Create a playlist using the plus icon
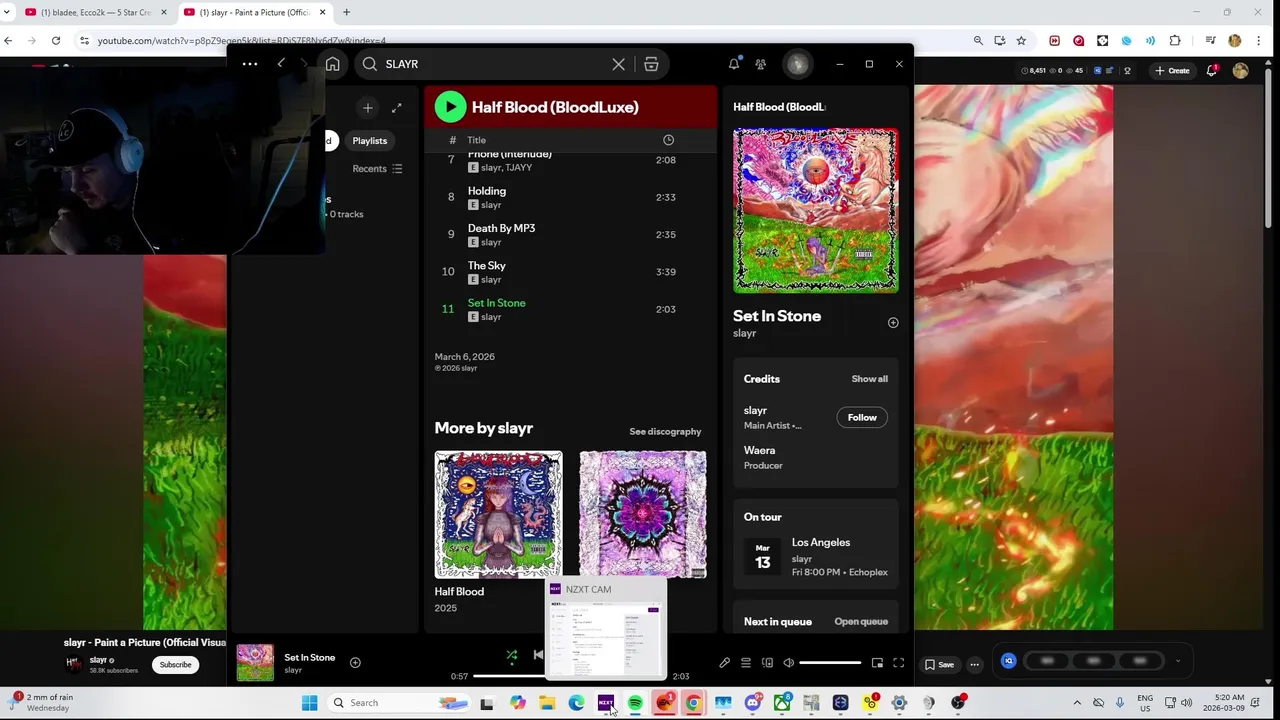 pos(367,108)
